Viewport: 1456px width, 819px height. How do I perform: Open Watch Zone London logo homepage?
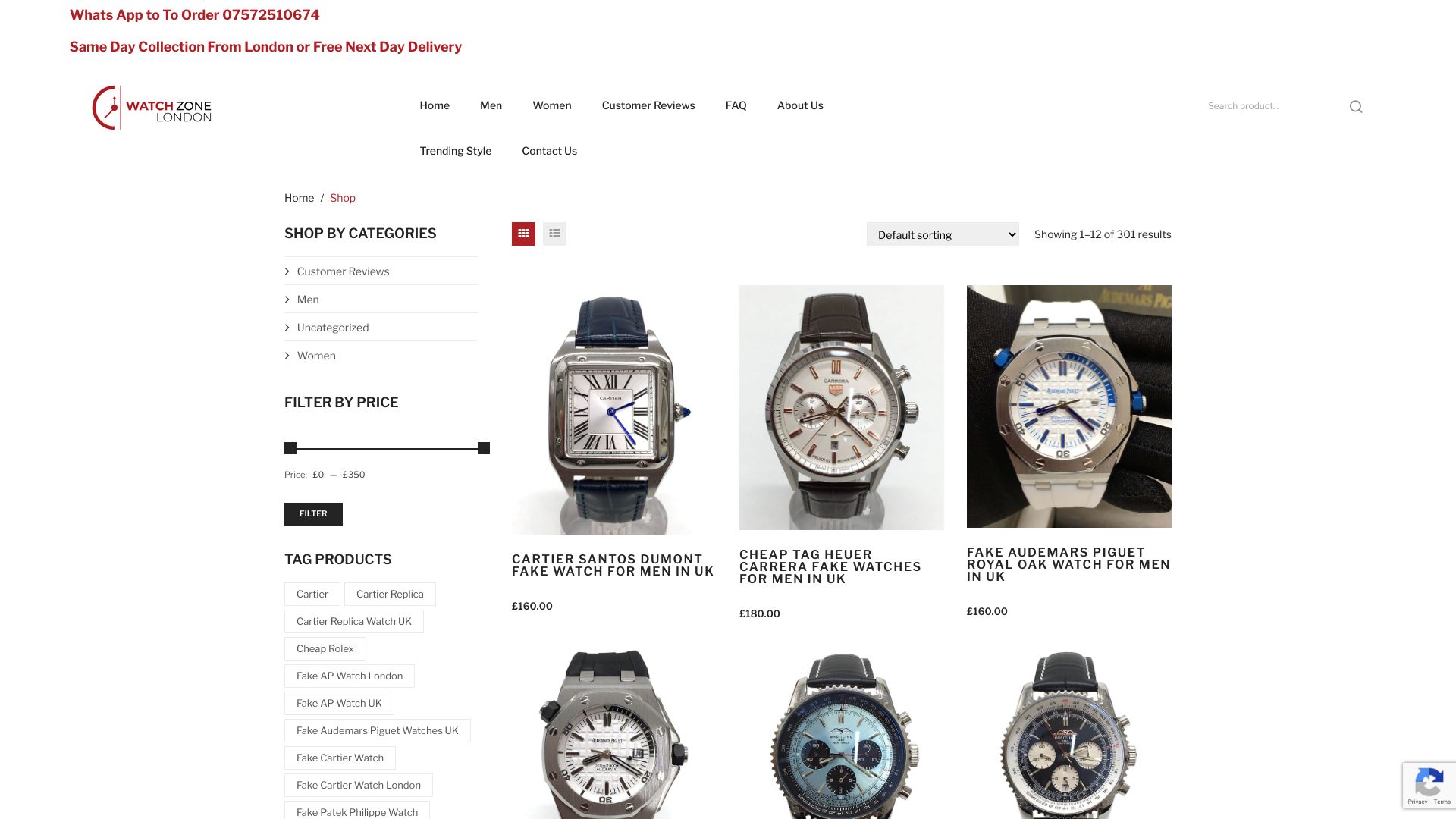(152, 107)
